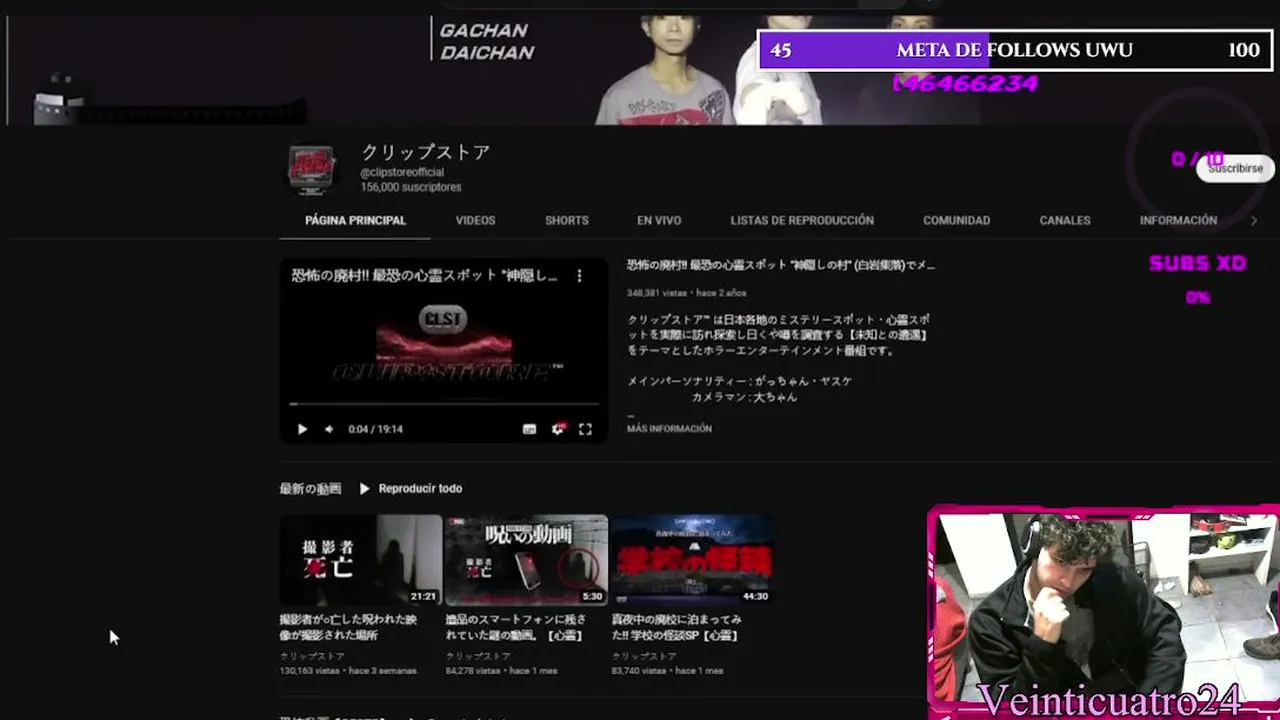Click the "83,740 vistas" line
Screen dimensions: 1280x720
pos(667,670)
